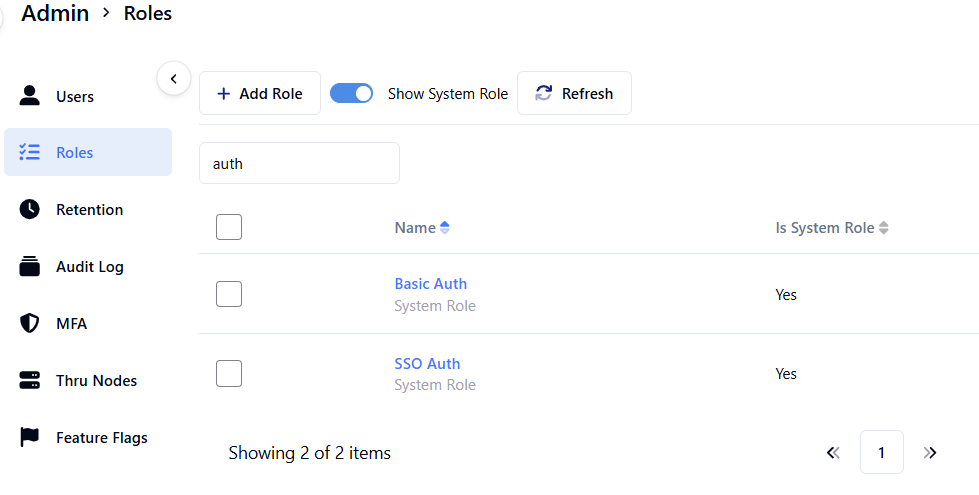Sort by Is System Role column arrows
The image size is (979, 495).
[884, 228]
